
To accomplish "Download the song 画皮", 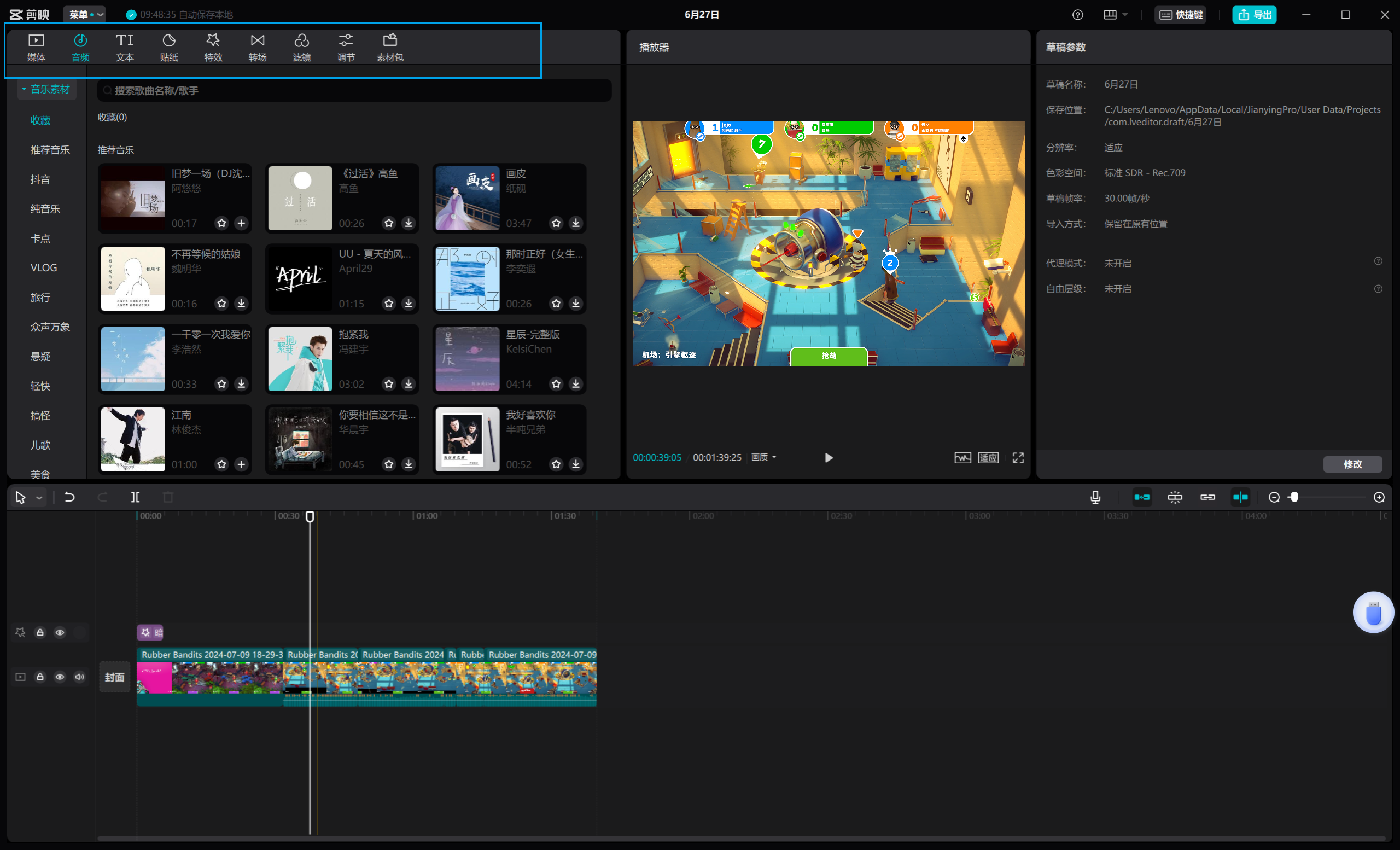I will pyautogui.click(x=575, y=223).
